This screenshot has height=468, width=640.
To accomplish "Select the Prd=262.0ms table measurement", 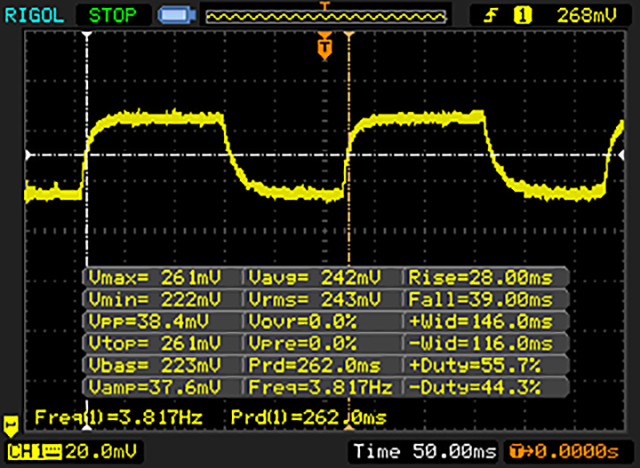I will click(315, 365).
